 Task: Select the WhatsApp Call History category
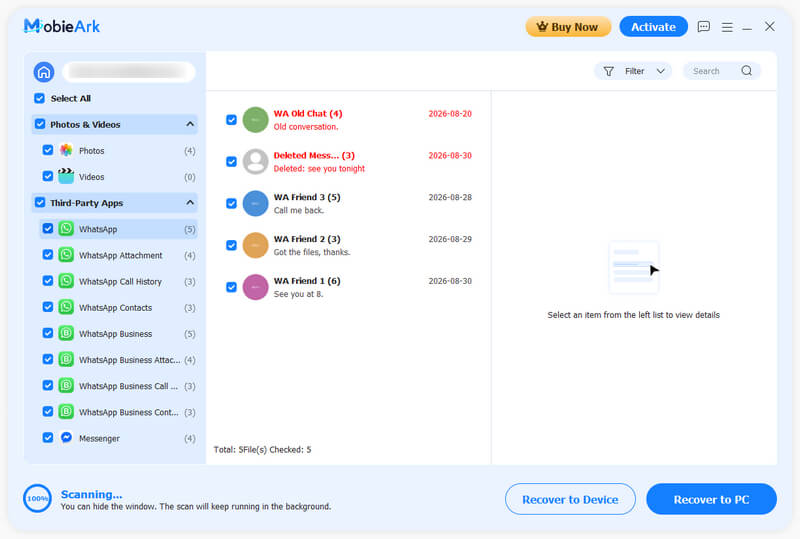tap(118, 281)
